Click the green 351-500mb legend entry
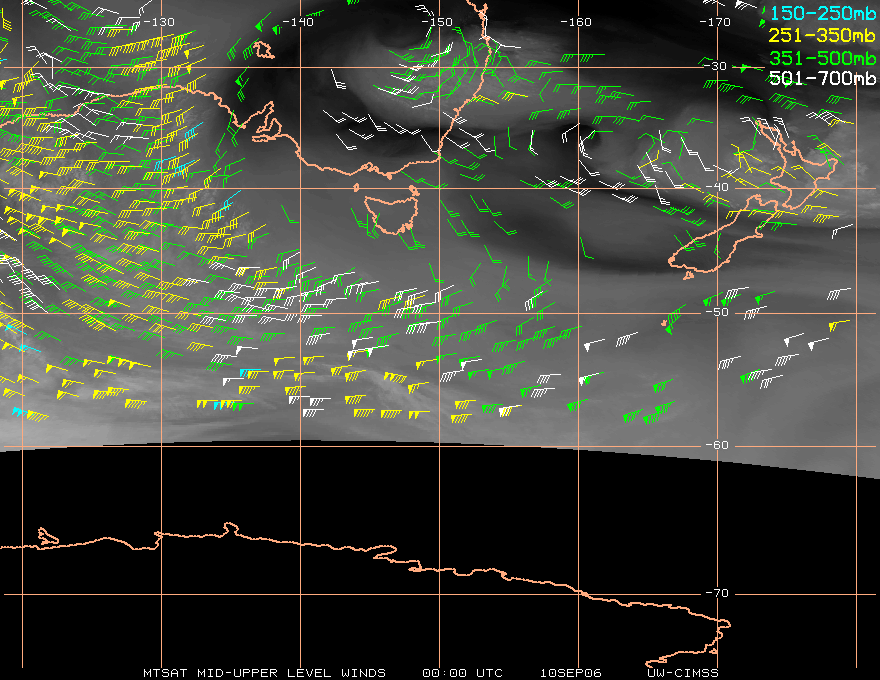This screenshot has width=880, height=680. pos(822,58)
